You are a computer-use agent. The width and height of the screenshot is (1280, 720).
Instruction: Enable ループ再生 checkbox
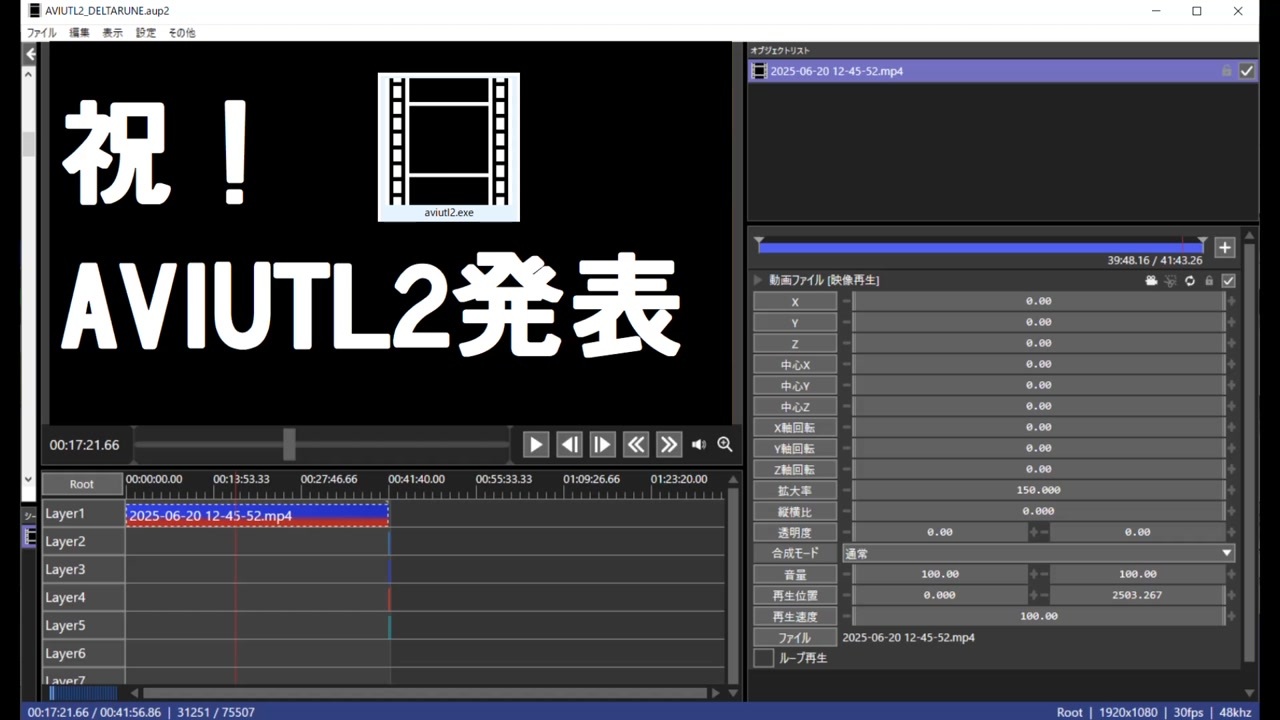(x=763, y=657)
